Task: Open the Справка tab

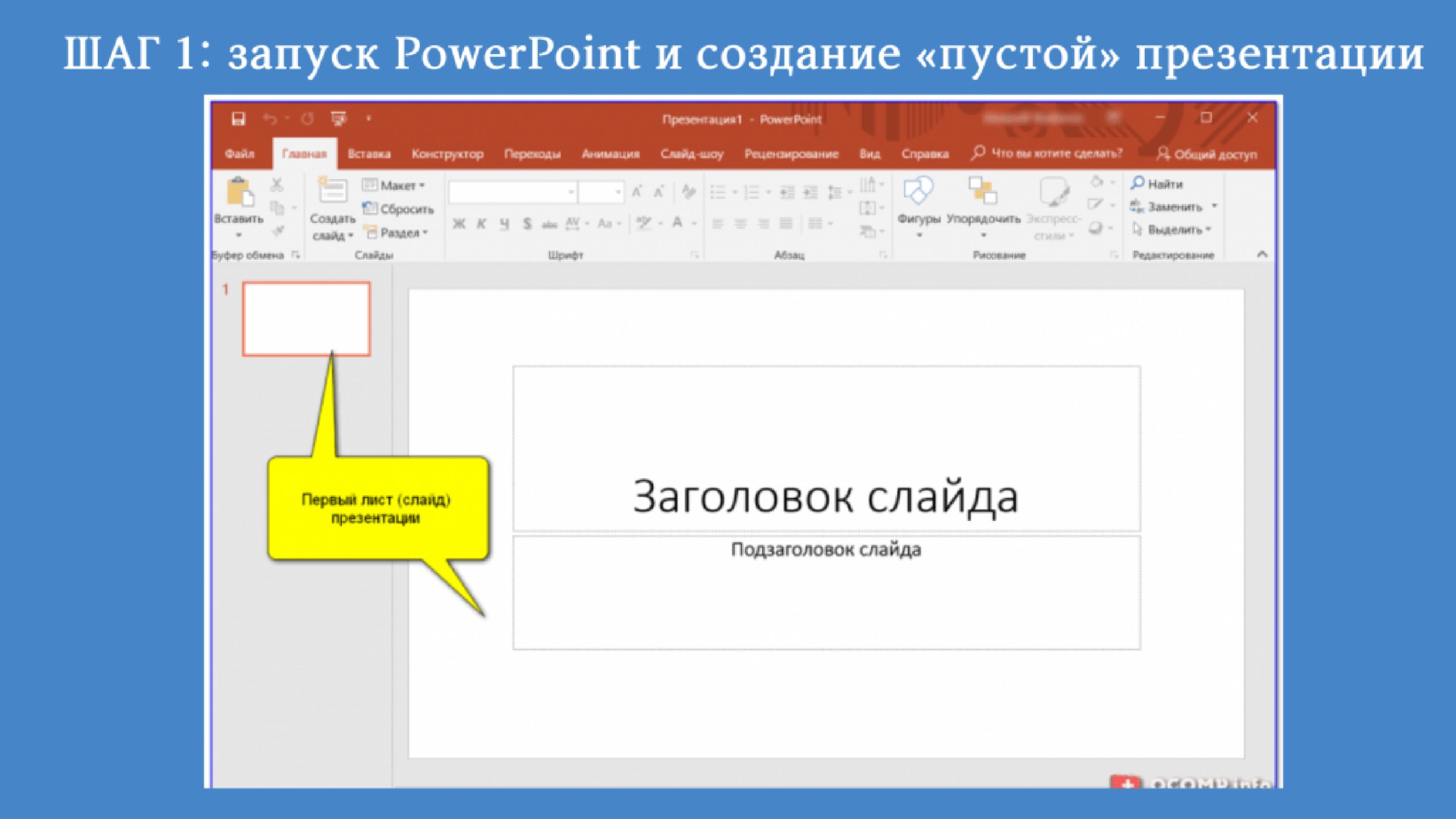Action: (925, 154)
